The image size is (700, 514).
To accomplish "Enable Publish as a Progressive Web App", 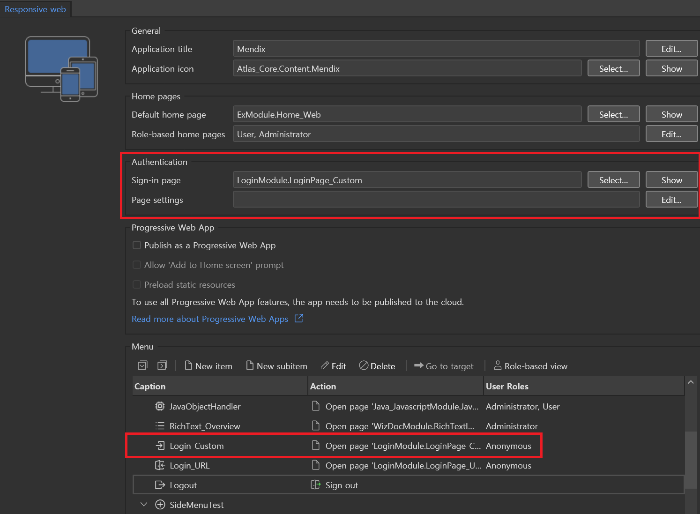I will (x=137, y=245).
